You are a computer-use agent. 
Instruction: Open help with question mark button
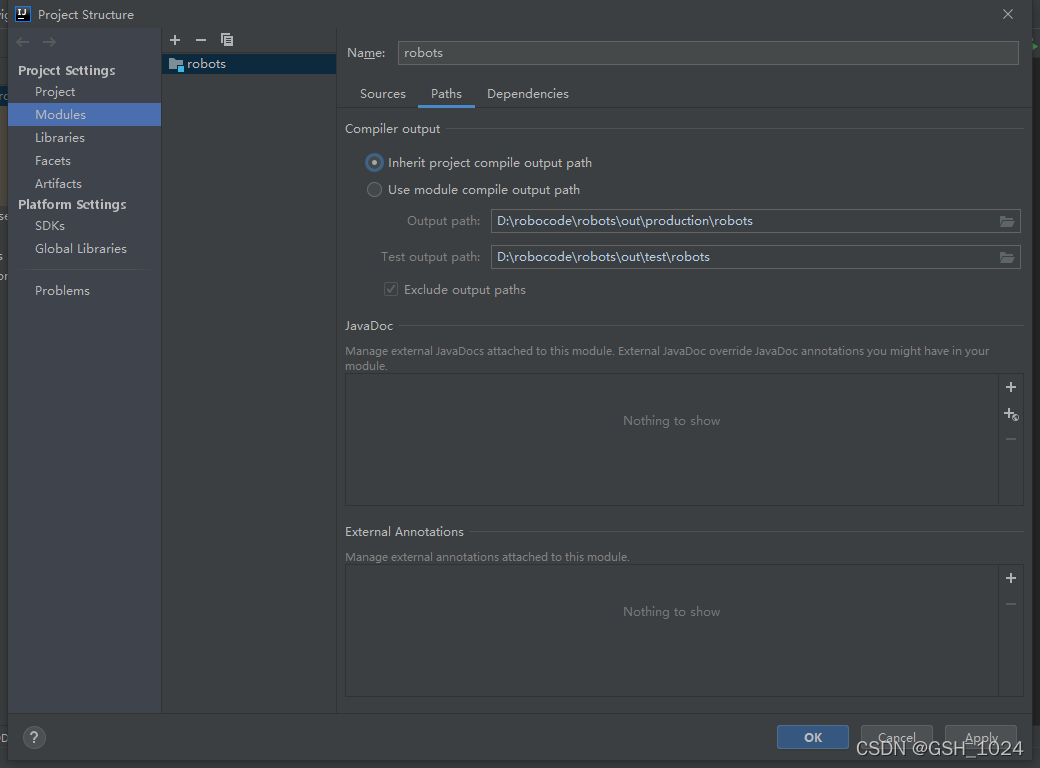pyautogui.click(x=34, y=737)
